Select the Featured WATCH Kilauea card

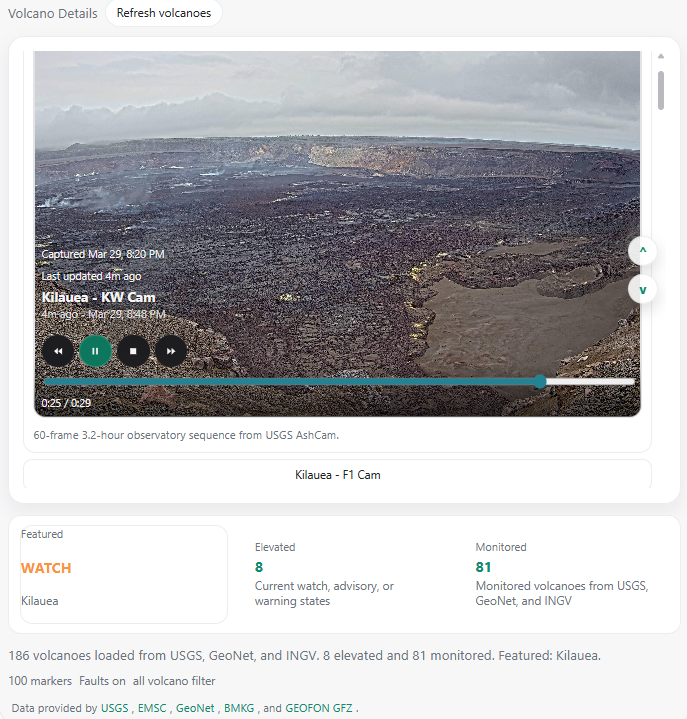coord(124,574)
